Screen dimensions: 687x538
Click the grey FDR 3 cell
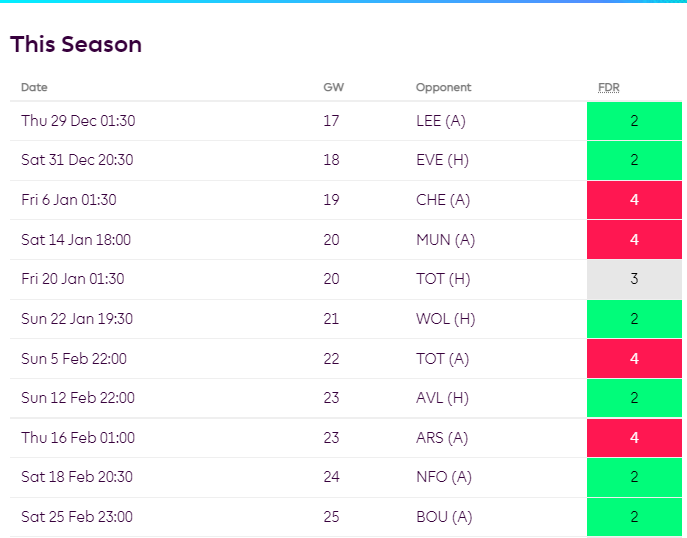pos(634,279)
